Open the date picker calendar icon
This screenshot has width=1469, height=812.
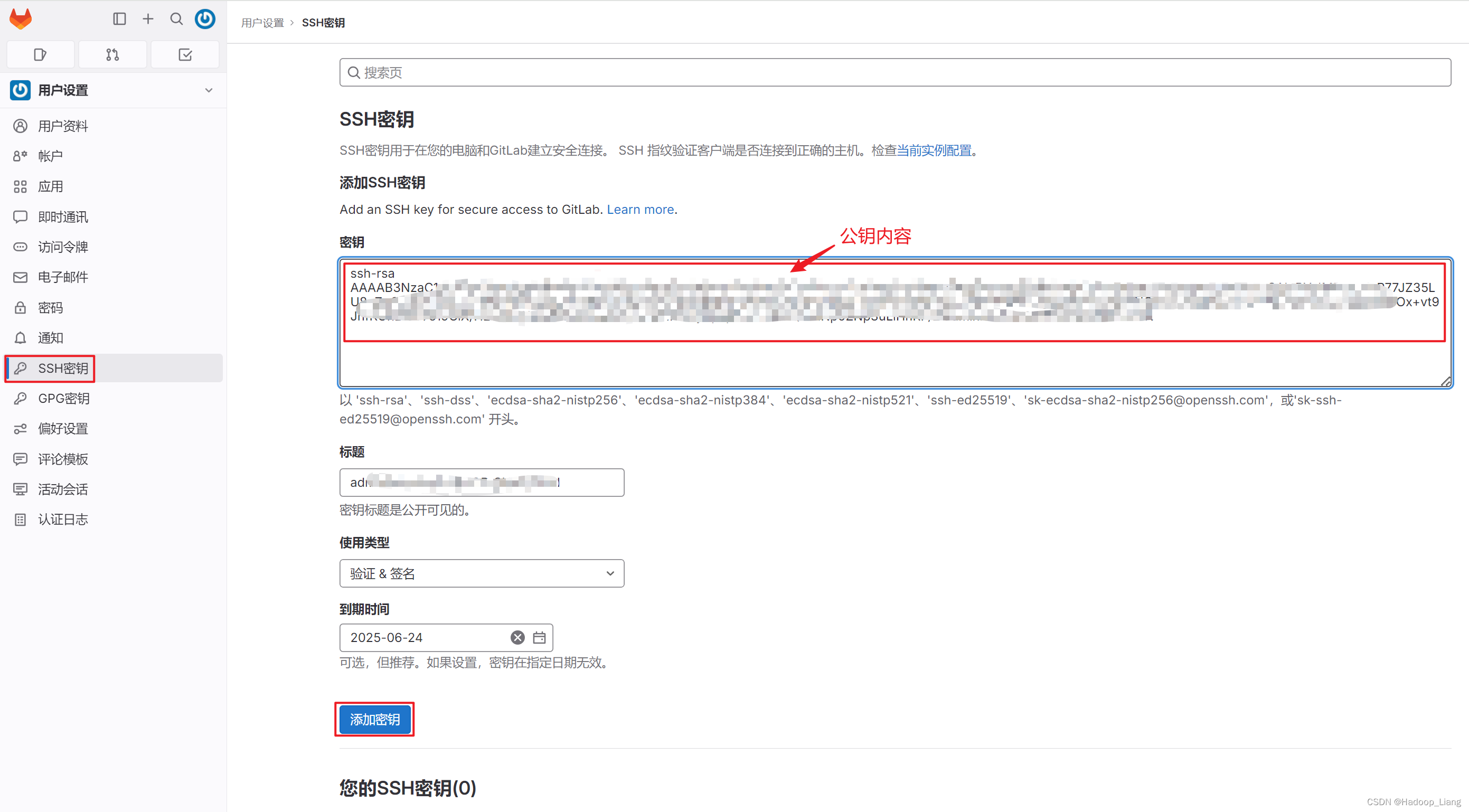539,638
